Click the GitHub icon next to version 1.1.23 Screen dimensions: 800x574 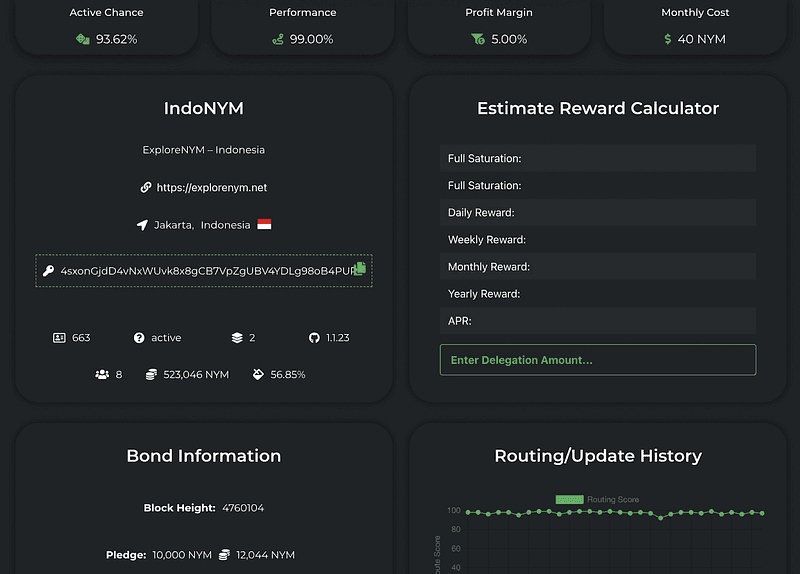point(314,338)
